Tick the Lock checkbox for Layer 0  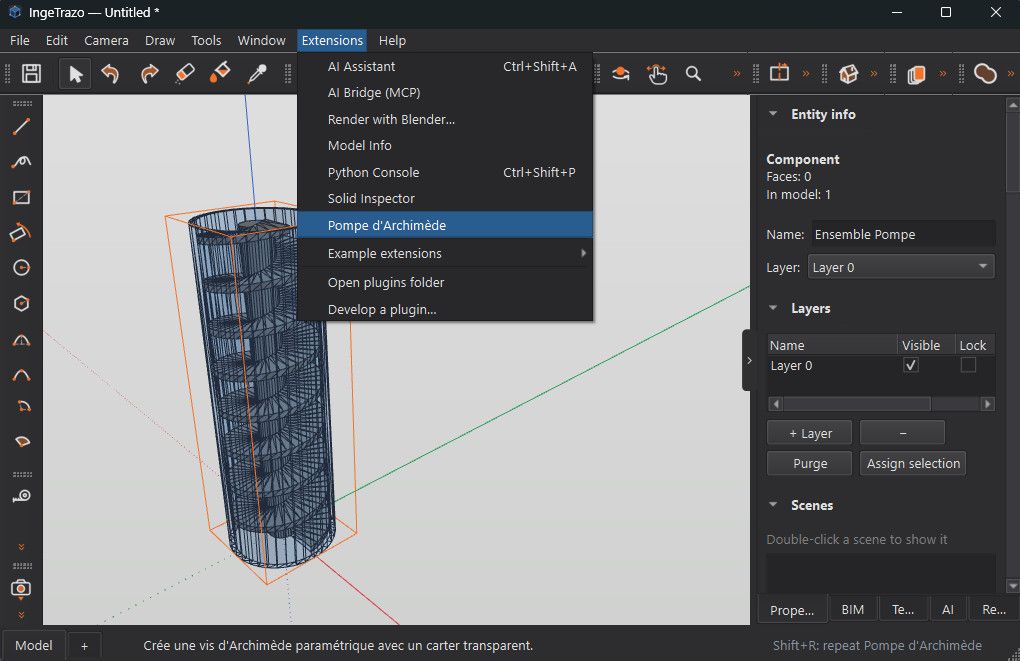tap(968, 365)
